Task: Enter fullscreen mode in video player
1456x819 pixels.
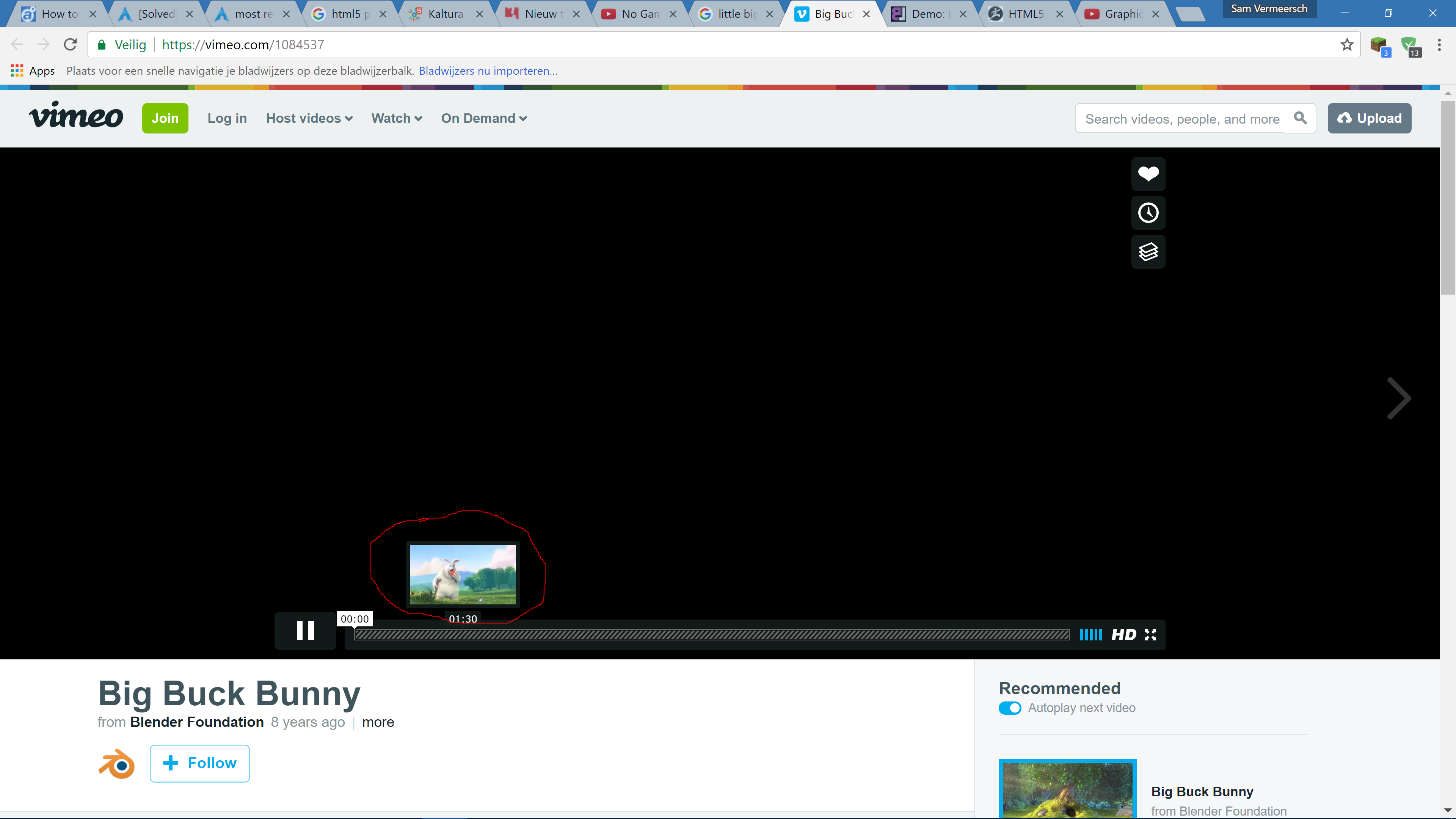Action: pos(1150,635)
